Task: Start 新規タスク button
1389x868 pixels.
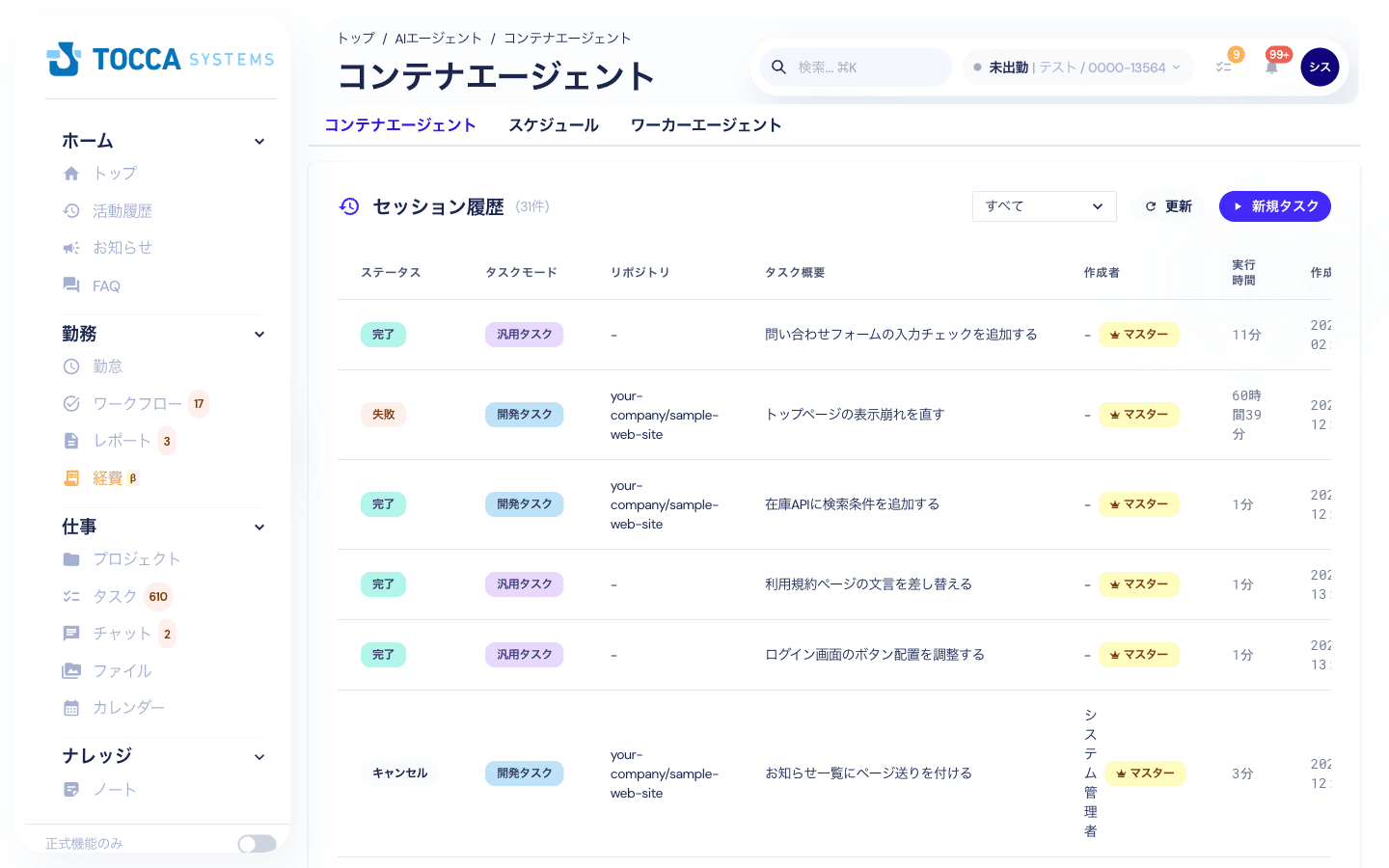Action: 1275,206
